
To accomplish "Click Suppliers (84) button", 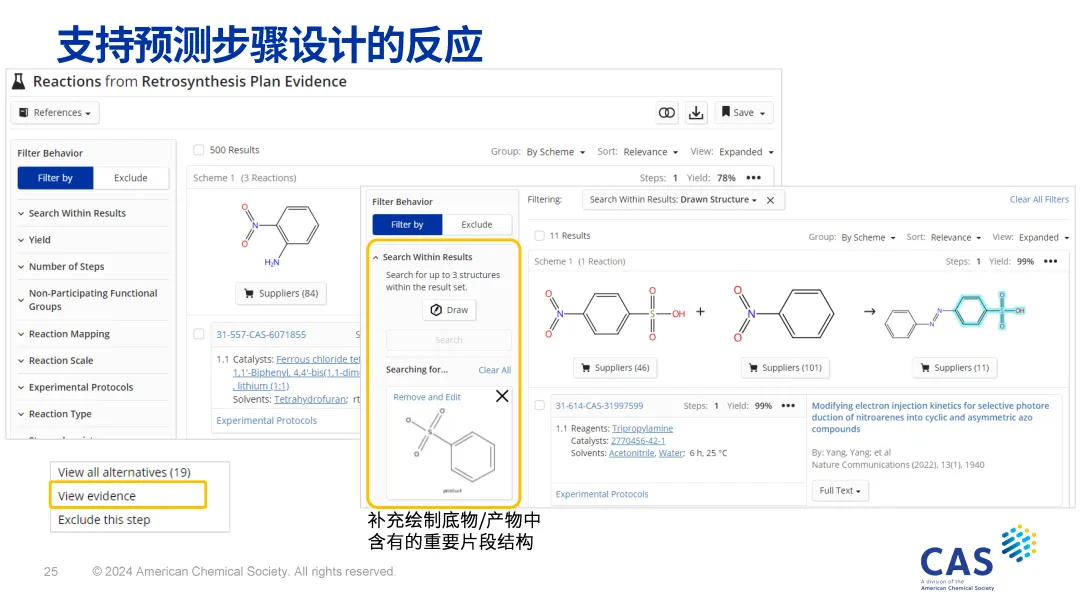I will [281, 293].
